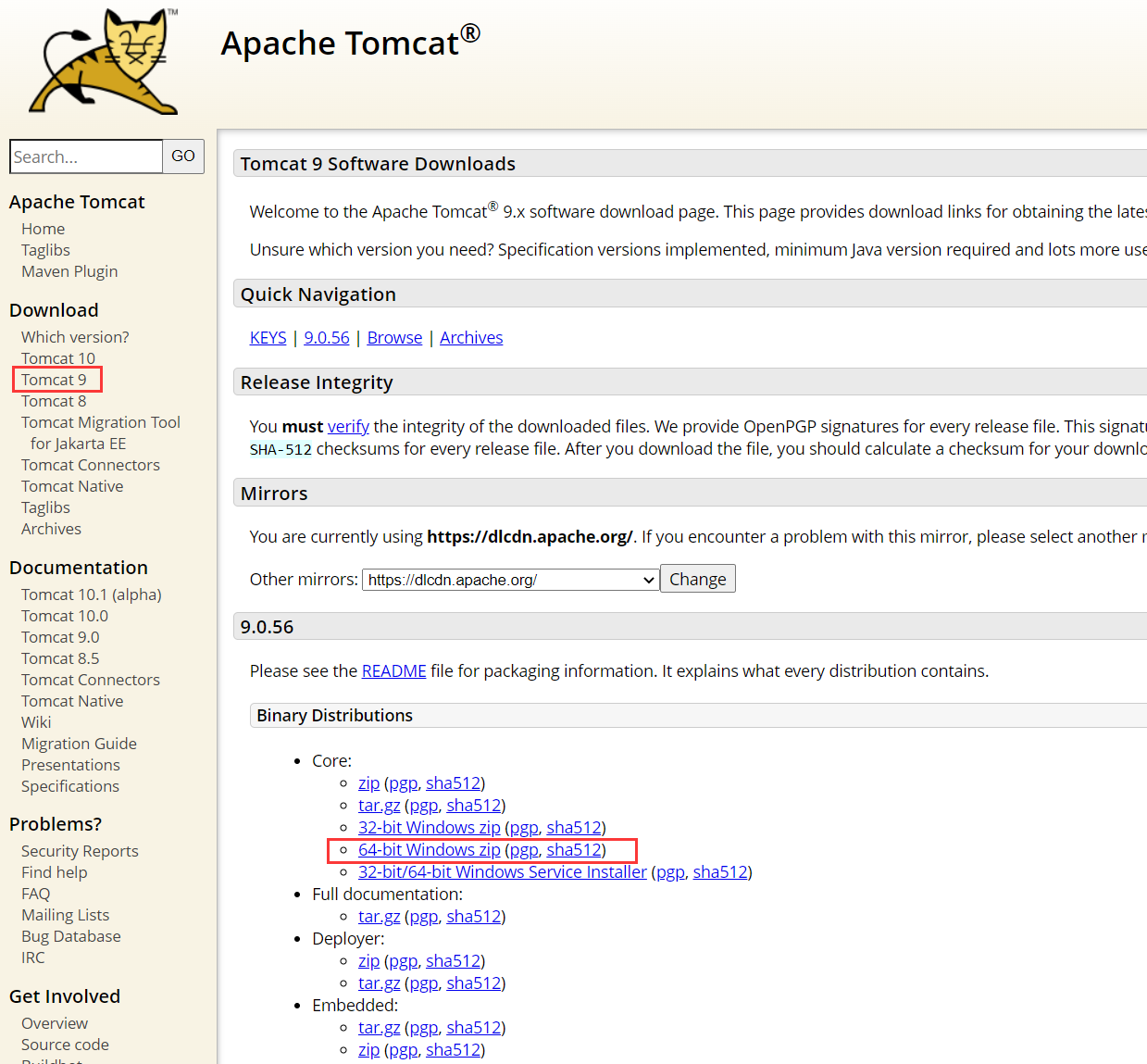Viewport: 1147px width, 1064px height.
Task: Download the Core tar.gz distribution
Action: coord(380,806)
